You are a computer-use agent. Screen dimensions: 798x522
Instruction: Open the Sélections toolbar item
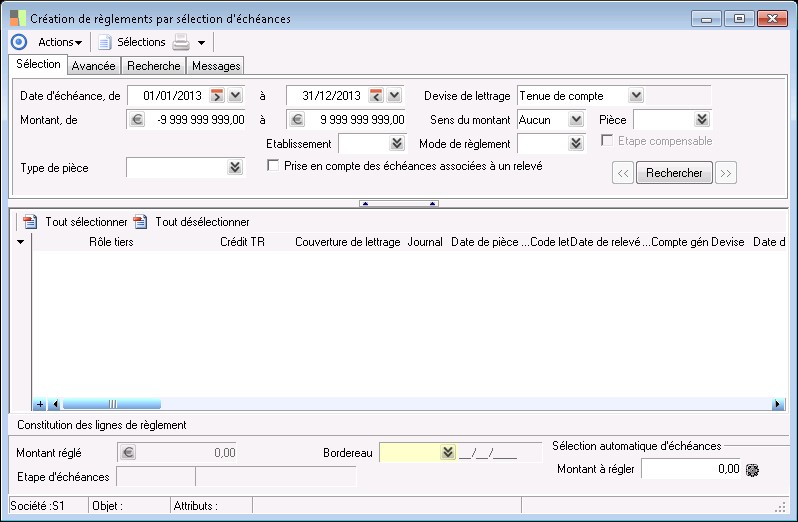[x=141, y=42]
